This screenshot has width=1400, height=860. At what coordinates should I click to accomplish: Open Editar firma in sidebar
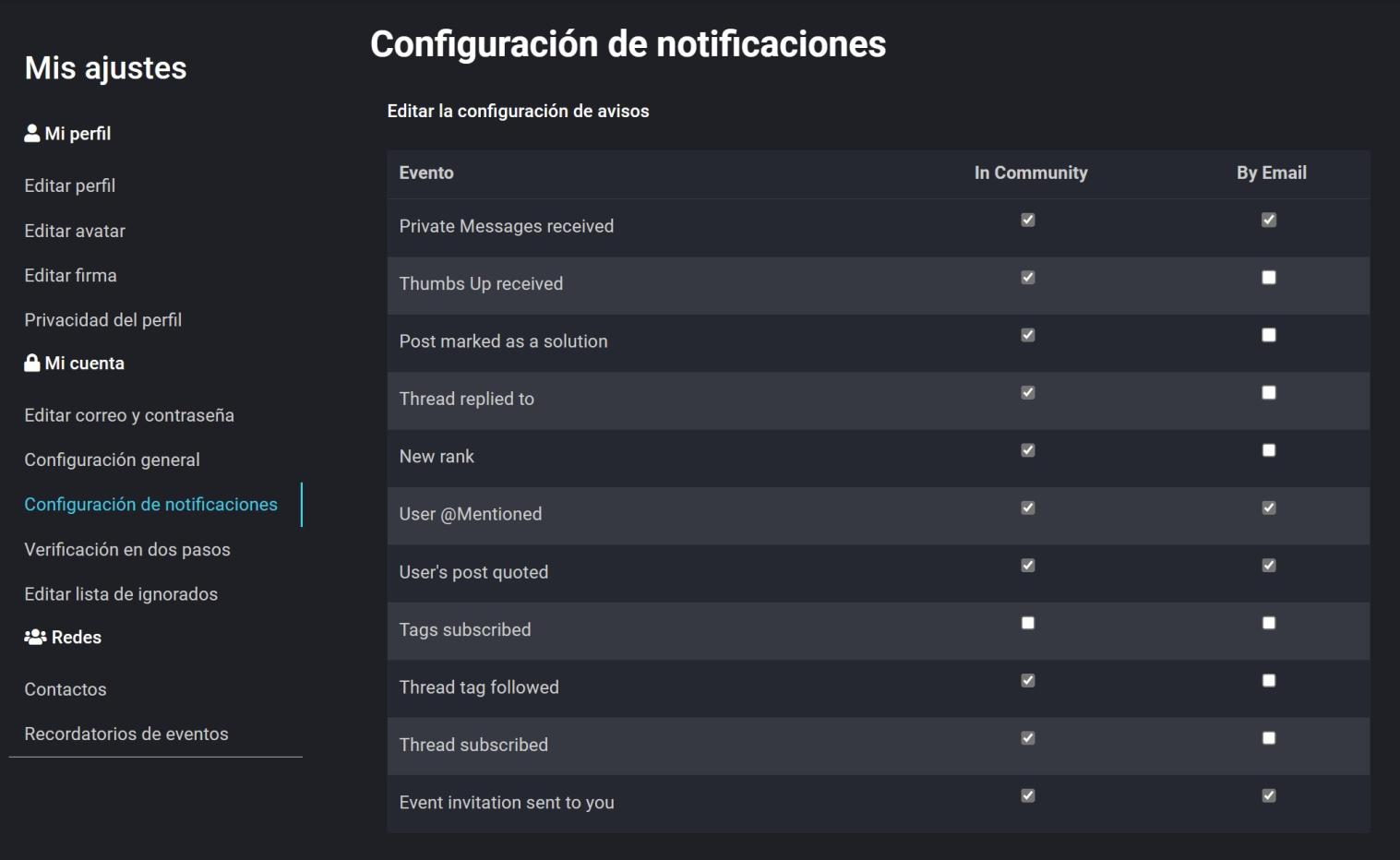pyautogui.click(x=71, y=275)
